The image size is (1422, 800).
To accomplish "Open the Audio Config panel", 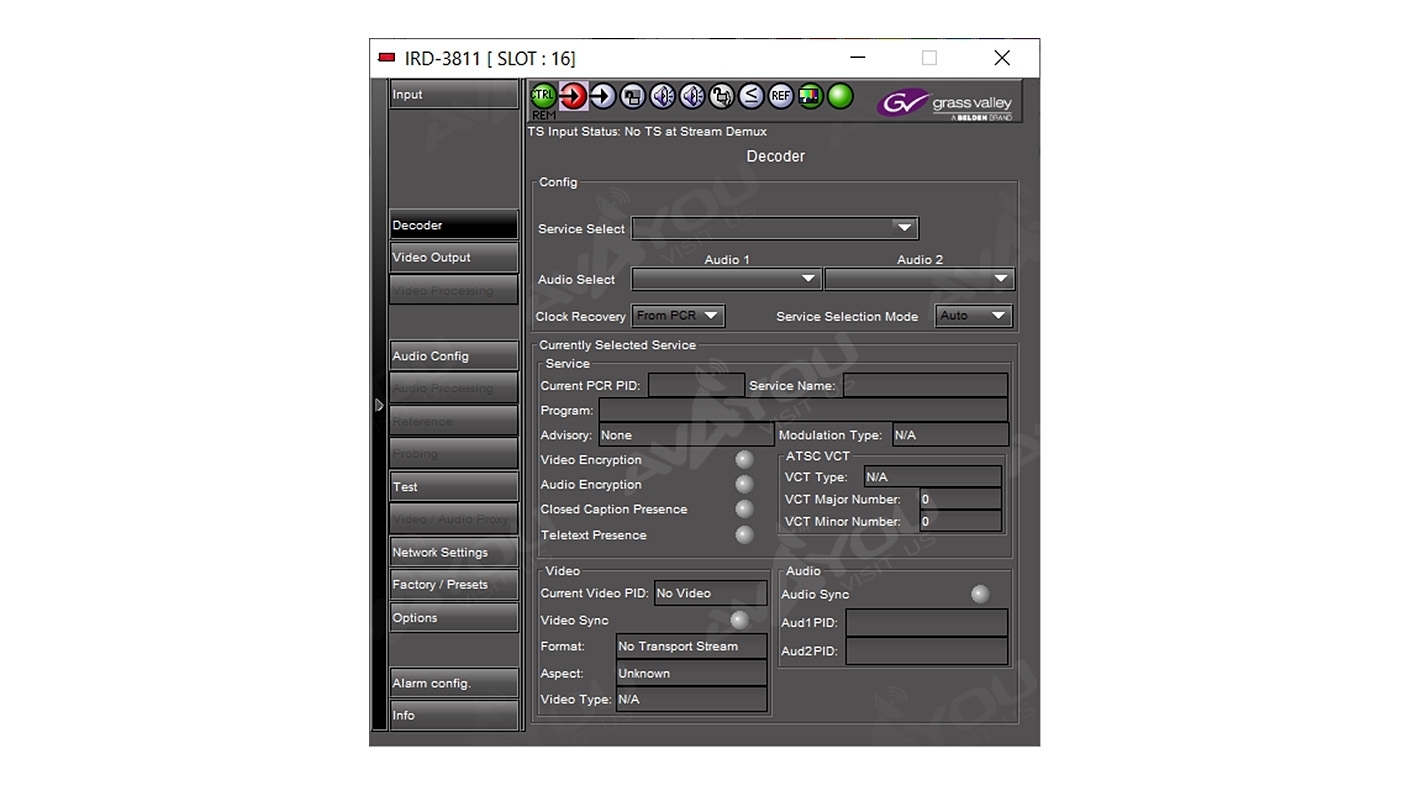I will [x=454, y=356].
